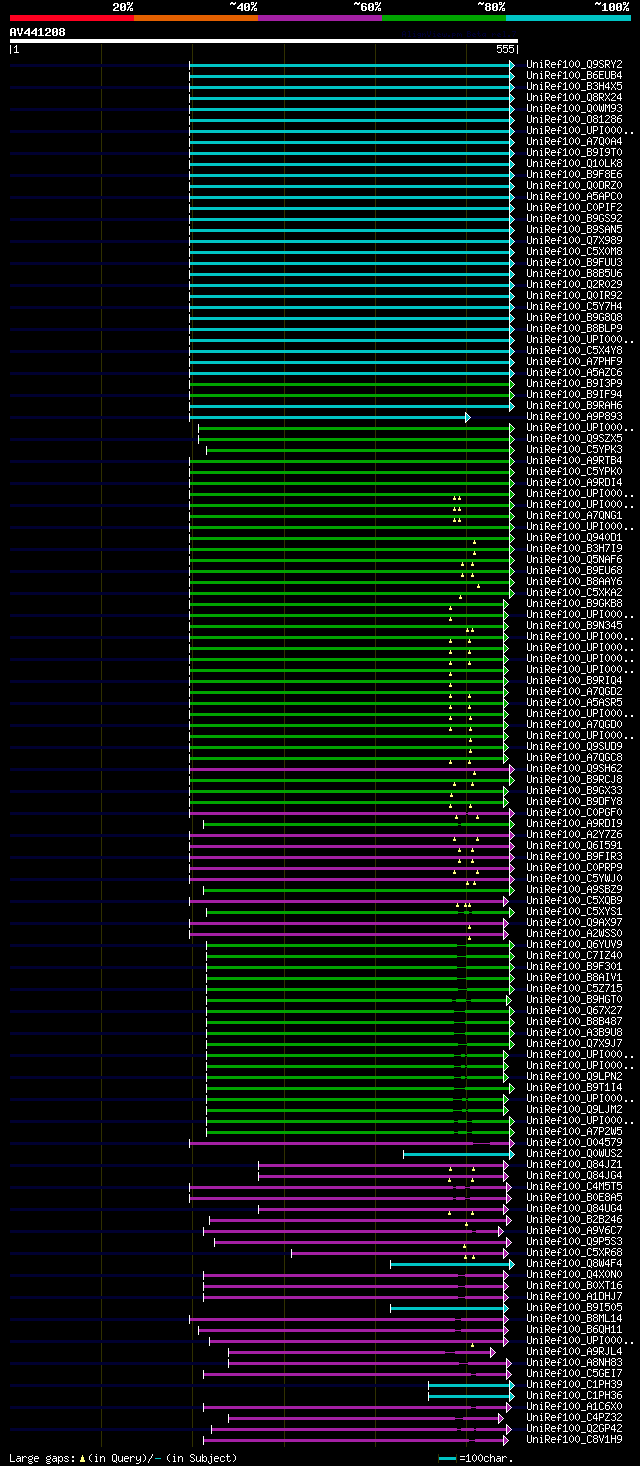Click label UniRef100_Q84JZ1

[574, 1164]
